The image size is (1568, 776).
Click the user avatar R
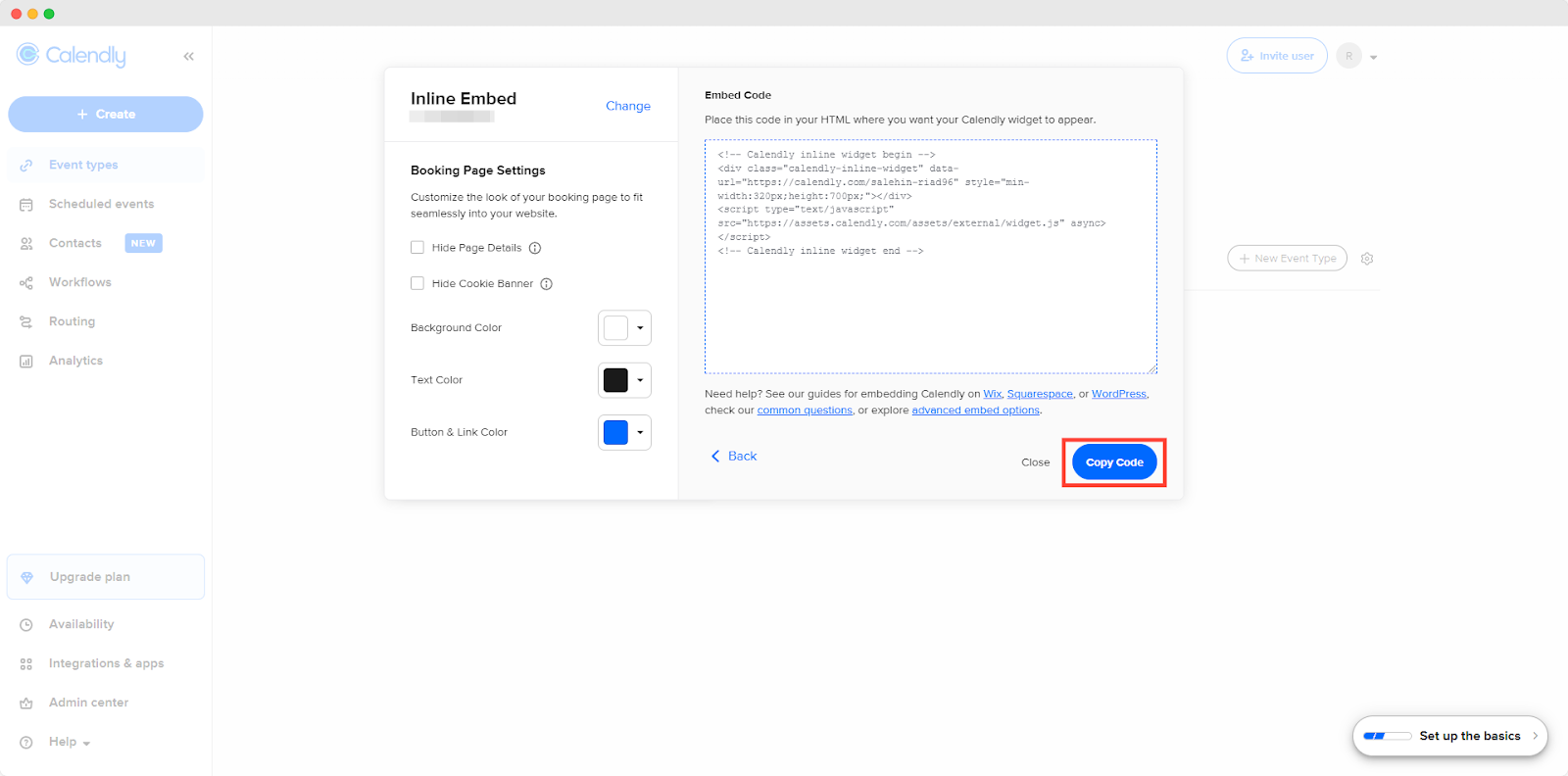click(x=1349, y=56)
